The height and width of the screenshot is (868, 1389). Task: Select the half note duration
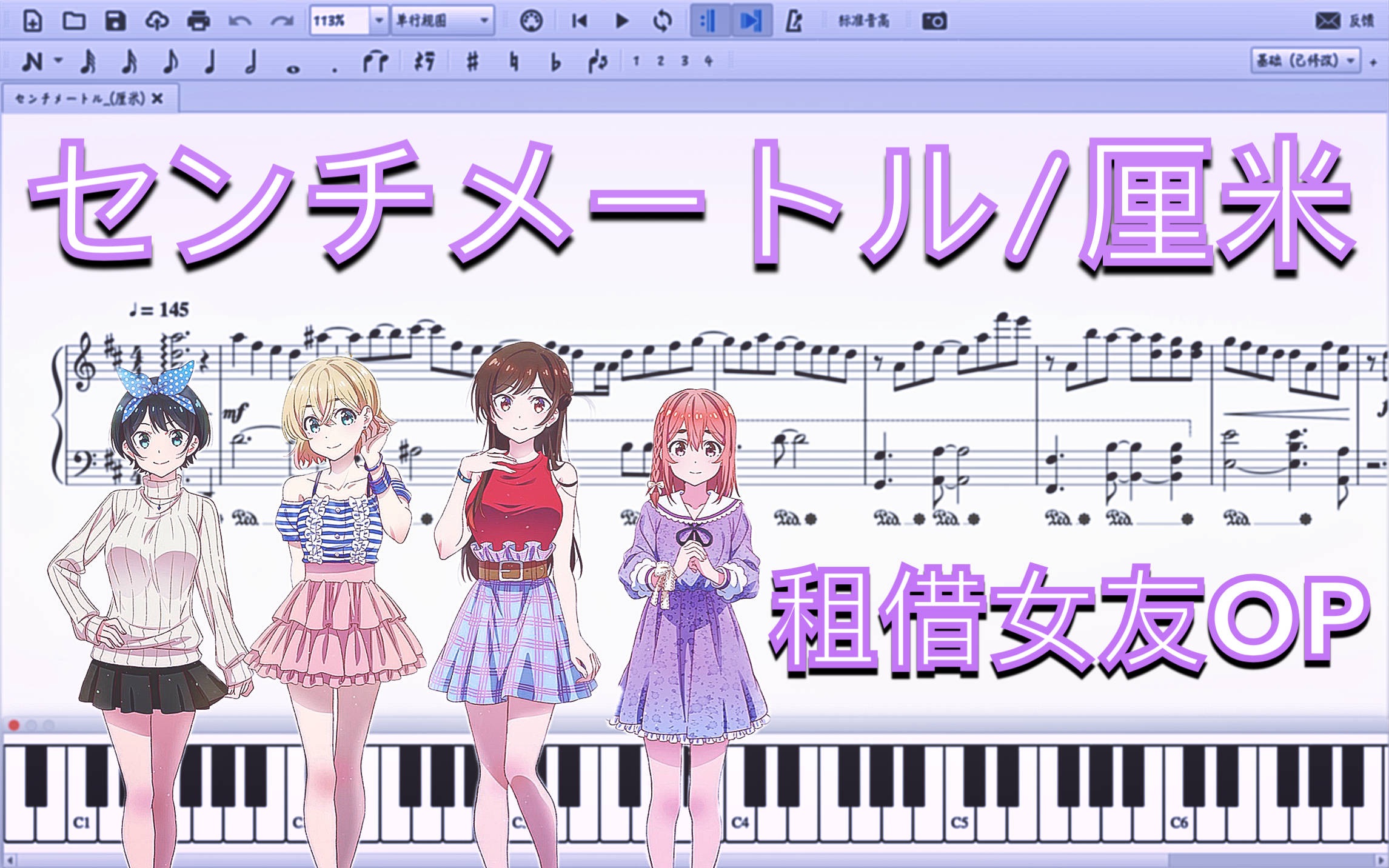click(x=251, y=61)
